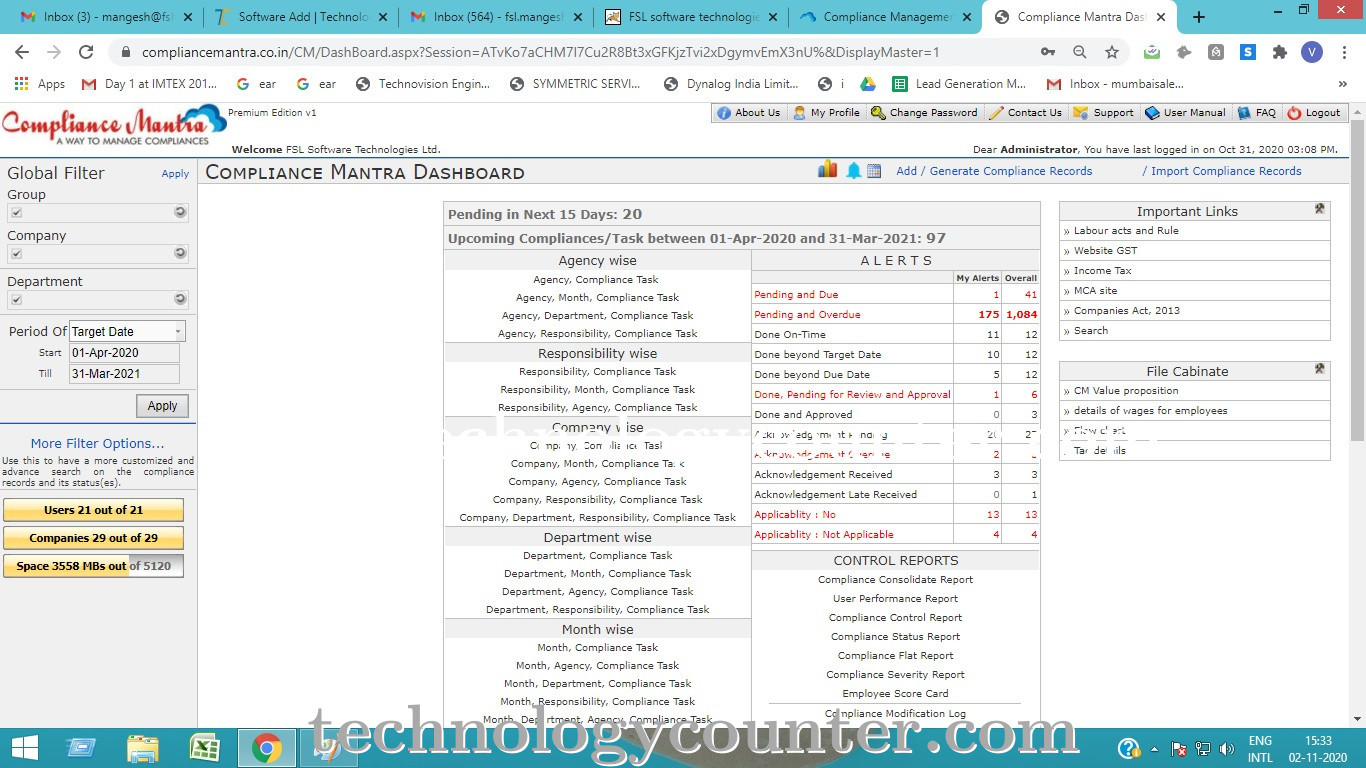1366x768 pixels.
Task: Open the Chrome extensions puzzle icon
Action: [x=1279, y=52]
